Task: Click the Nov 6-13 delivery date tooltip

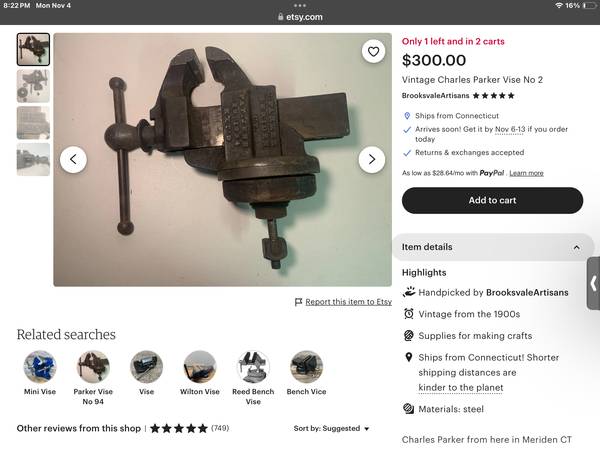Action: [510, 129]
